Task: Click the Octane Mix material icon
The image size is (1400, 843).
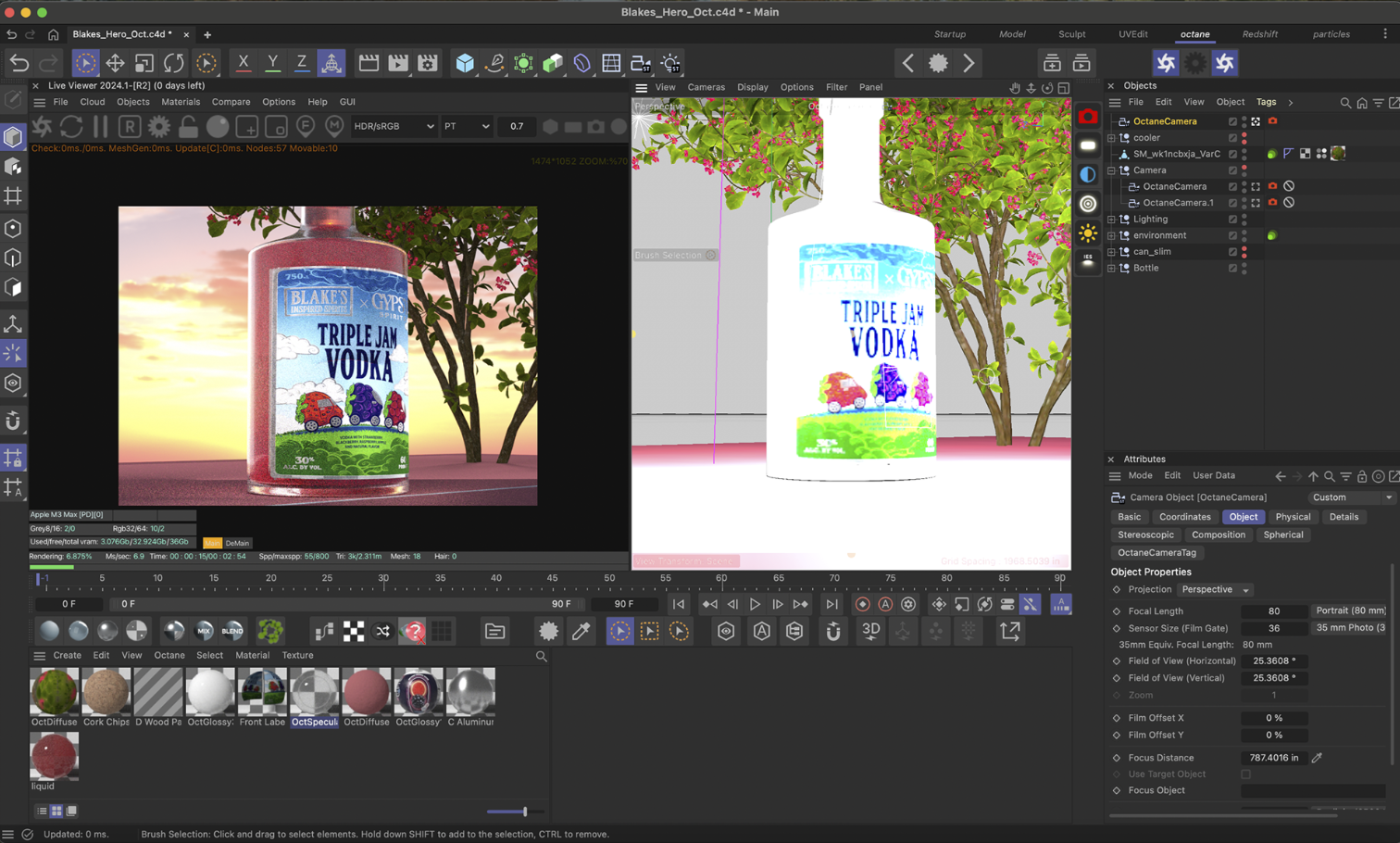Action: point(204,631)
